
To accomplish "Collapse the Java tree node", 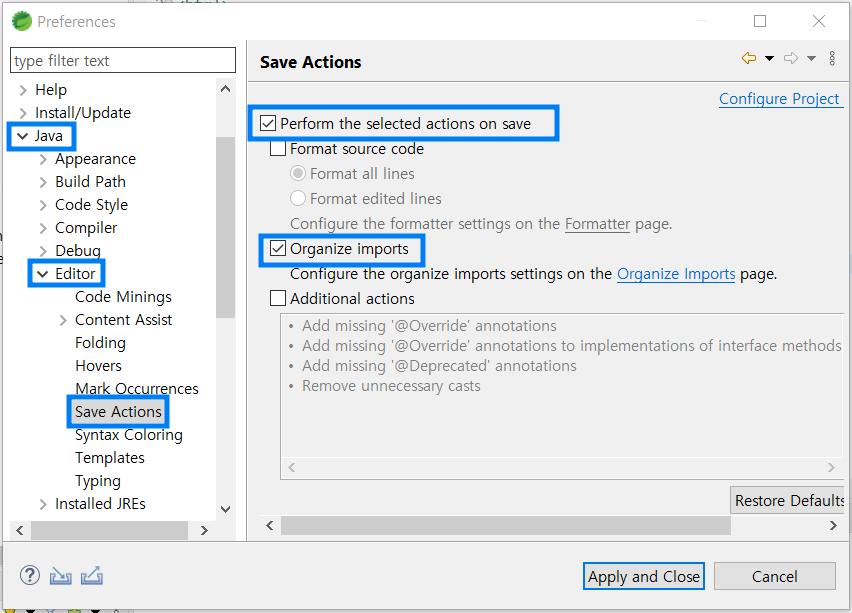I will pos(22,136).
